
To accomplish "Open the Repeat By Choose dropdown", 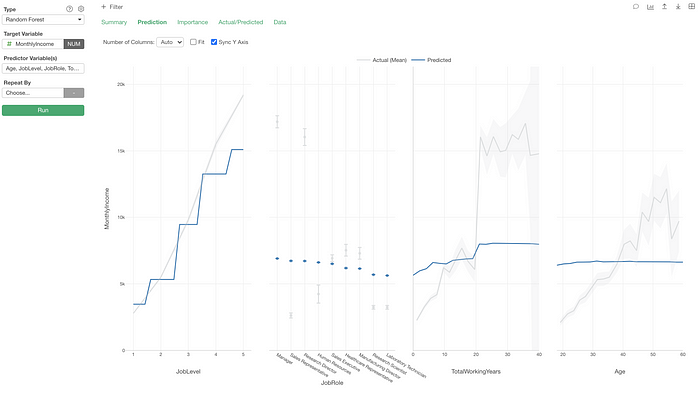I will [x=33, y=93].
